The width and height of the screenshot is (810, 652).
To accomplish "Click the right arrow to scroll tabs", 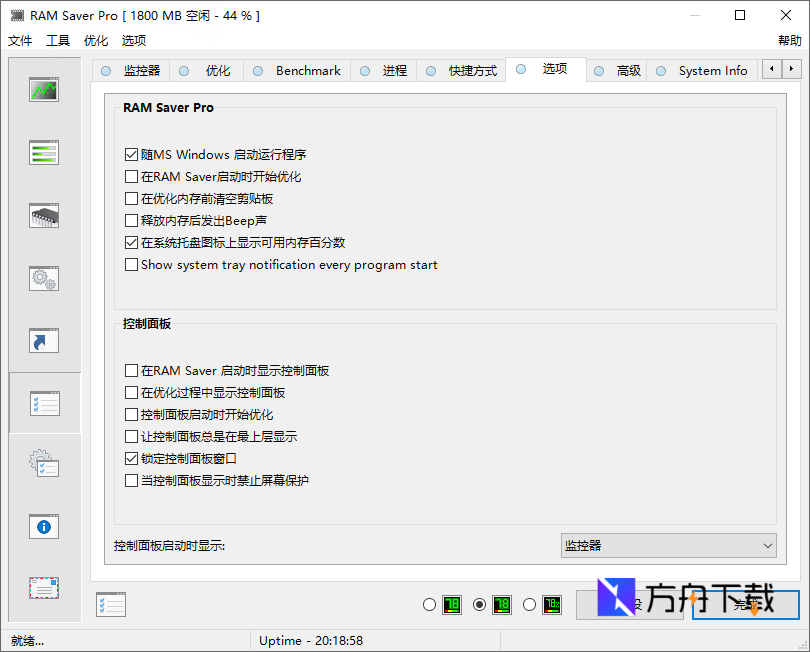I will [x=791, y=69].
